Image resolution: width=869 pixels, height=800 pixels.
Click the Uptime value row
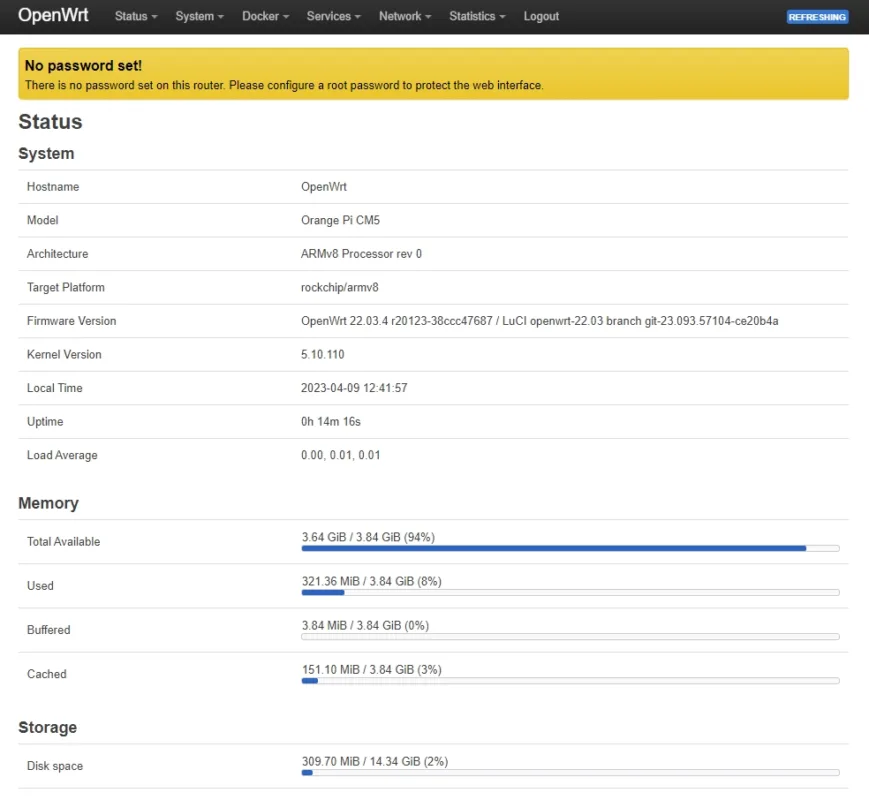433,422
